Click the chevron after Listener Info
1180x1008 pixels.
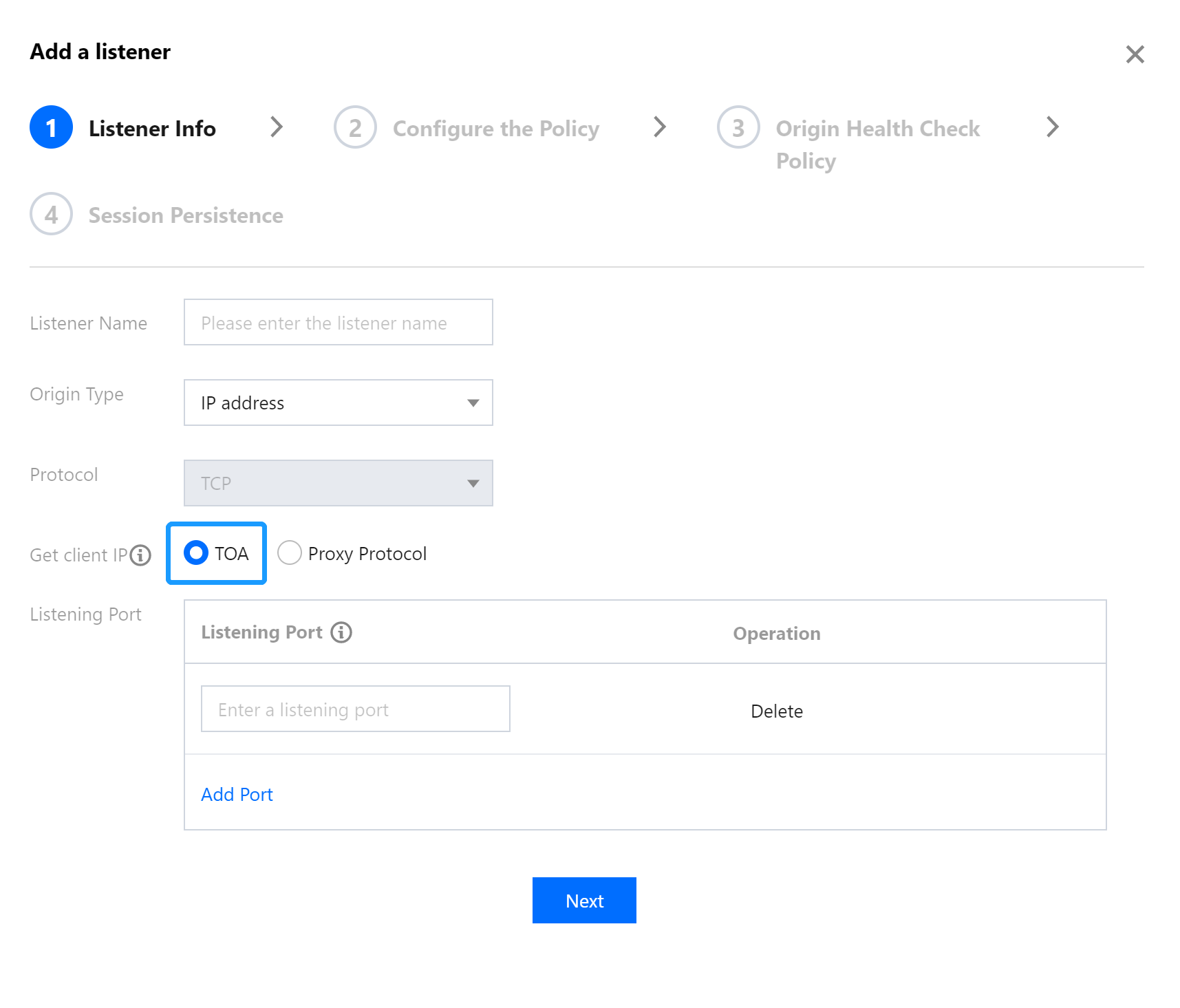(x=277, y=127)
